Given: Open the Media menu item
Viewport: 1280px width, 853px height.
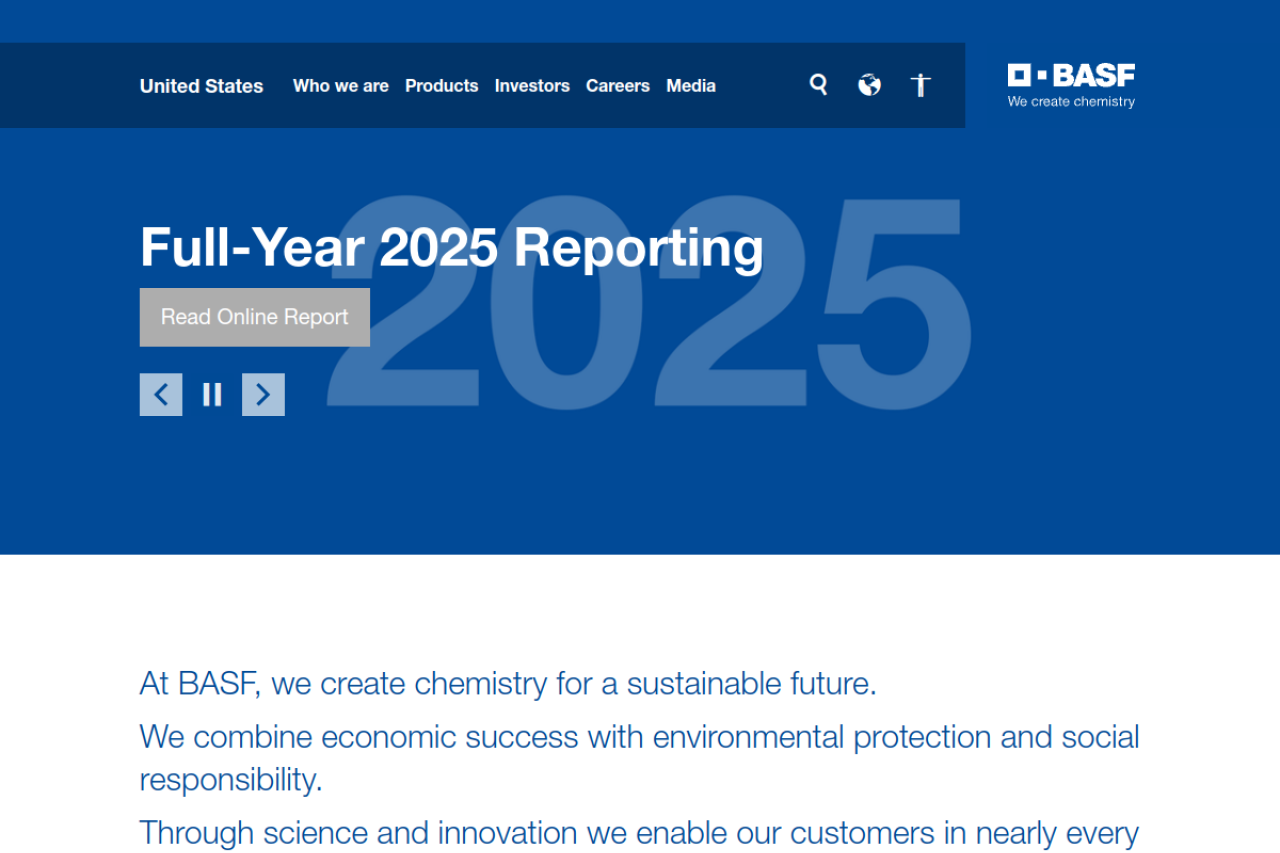Looking at the screenshot, I should 690,86.
